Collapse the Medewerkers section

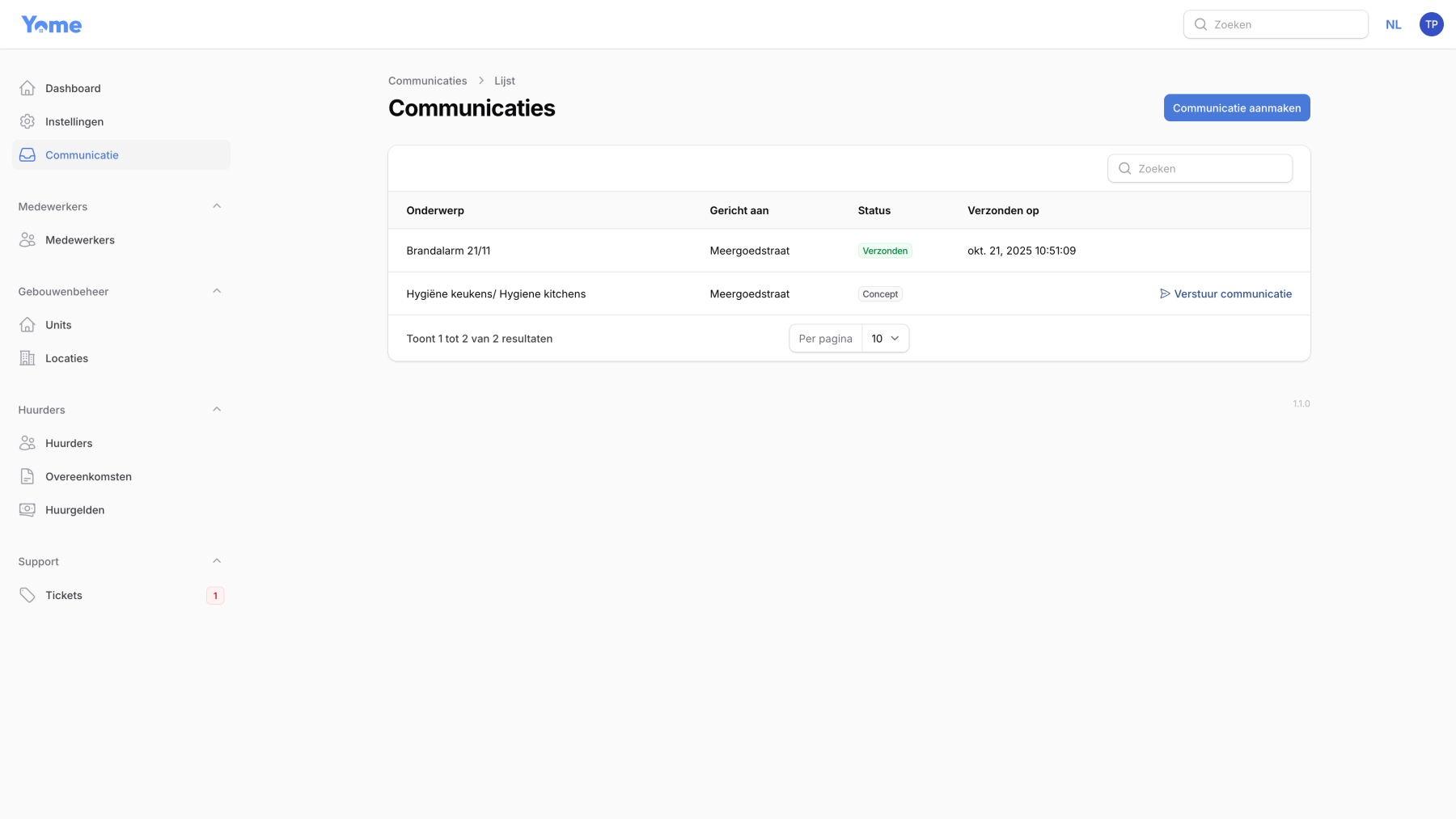[x=216, y=205]
